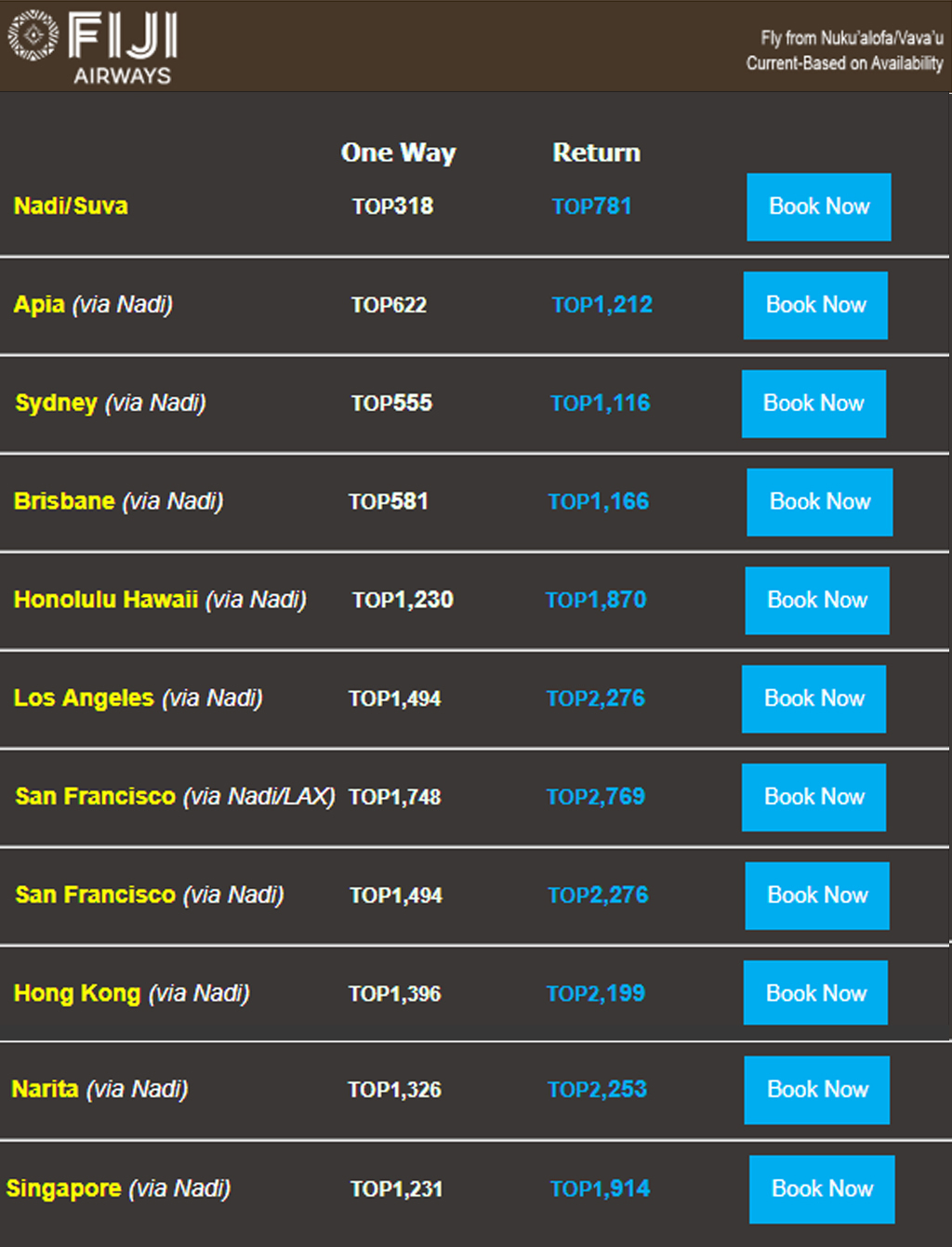Select the TOP1,116 Sydney return fare
The image size is (952, 1247).
[x=600, y=404]
